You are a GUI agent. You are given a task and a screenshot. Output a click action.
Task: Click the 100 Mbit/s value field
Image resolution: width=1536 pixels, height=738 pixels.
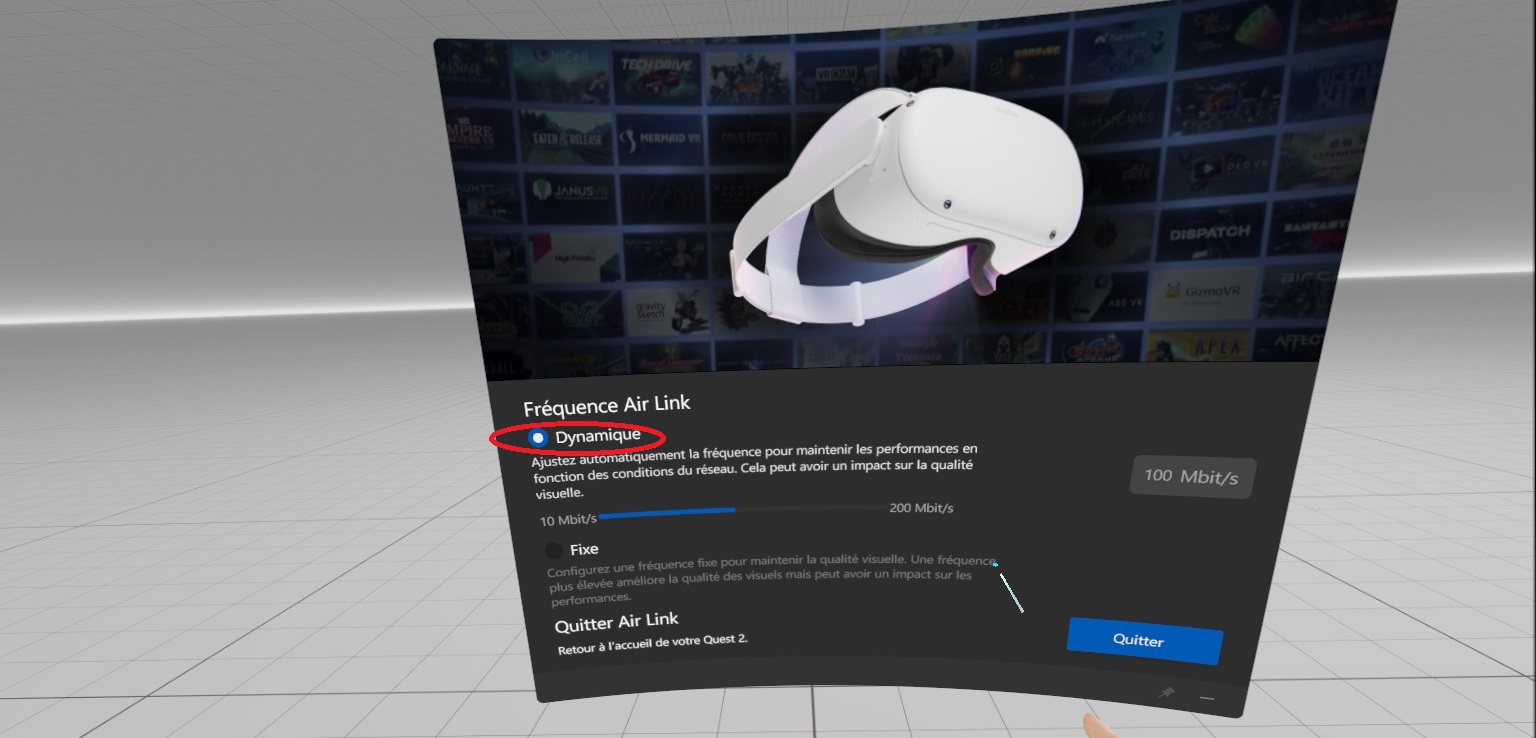[x=1192, y=477]
